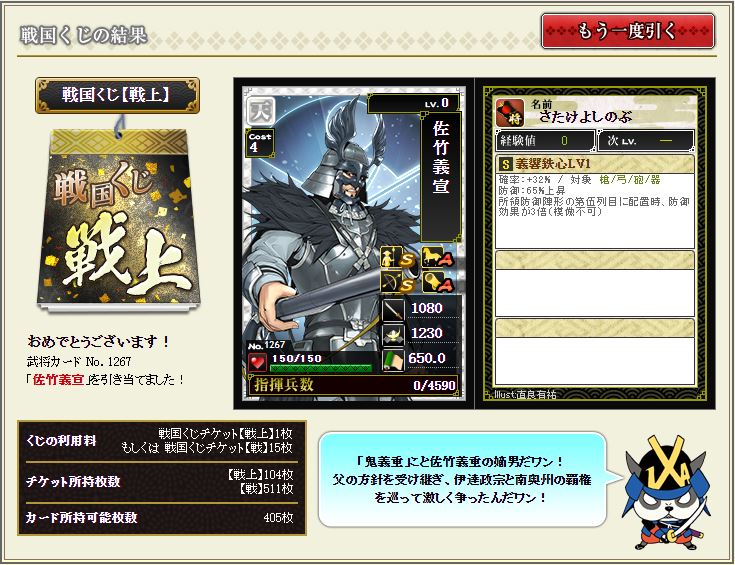Click the 戦国くじ【戦上】 label banner
This screenshot has width=735, height=565.
click(117, 95)
